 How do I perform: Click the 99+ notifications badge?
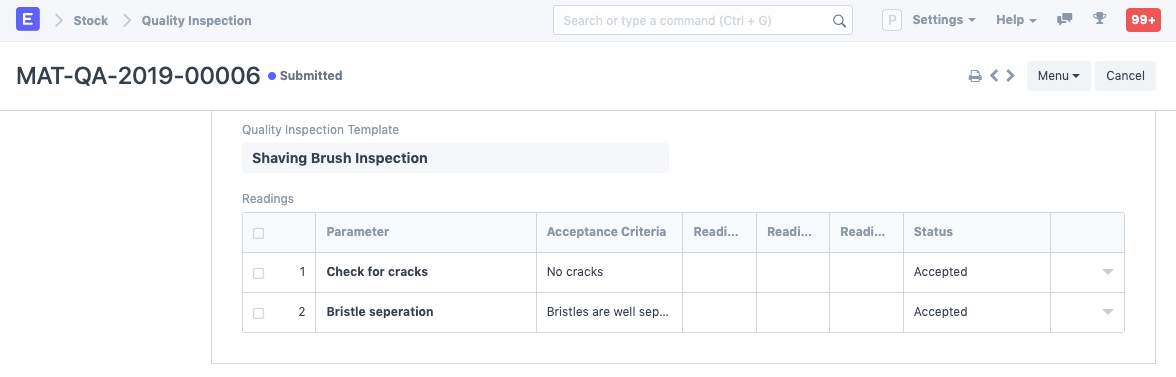click(1143, 20)
